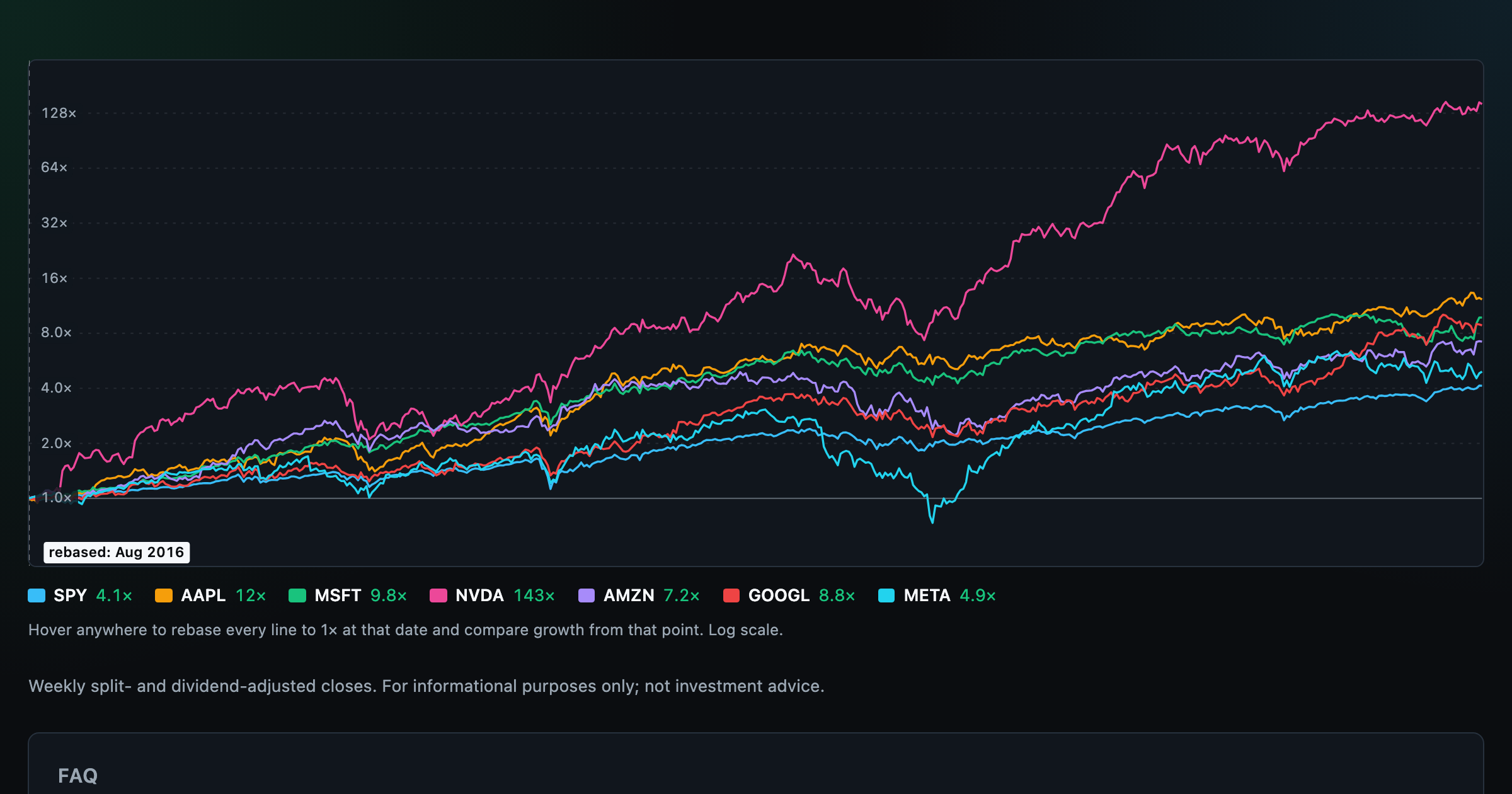Select the AMZN legend label
The height and width of the screenshot is (794, 1512).
pos(629,595)
